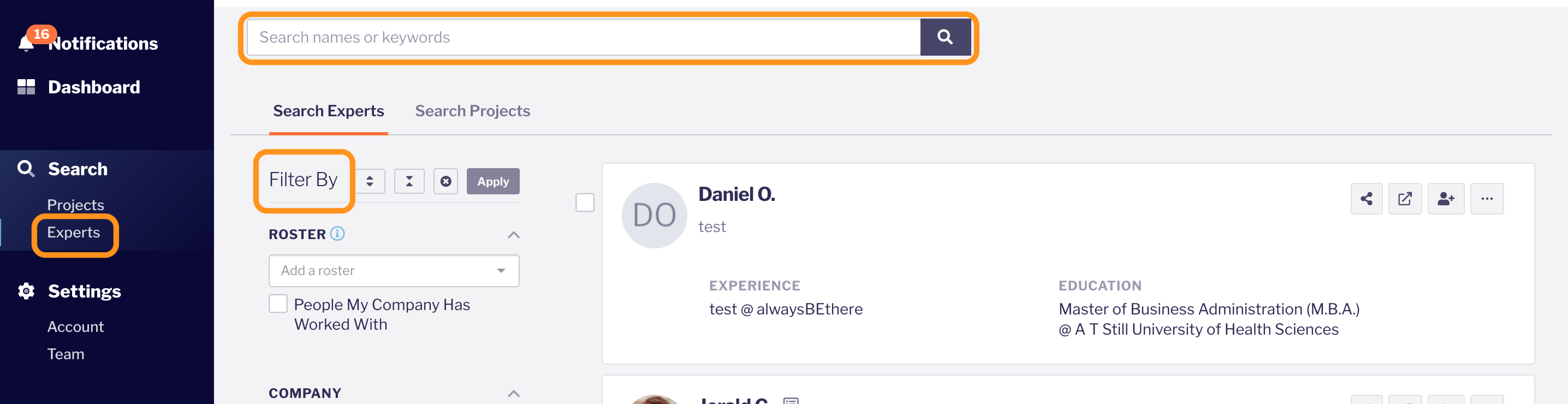
Task: Expand all filters icon beside Filter By
Action: point(370,181)
